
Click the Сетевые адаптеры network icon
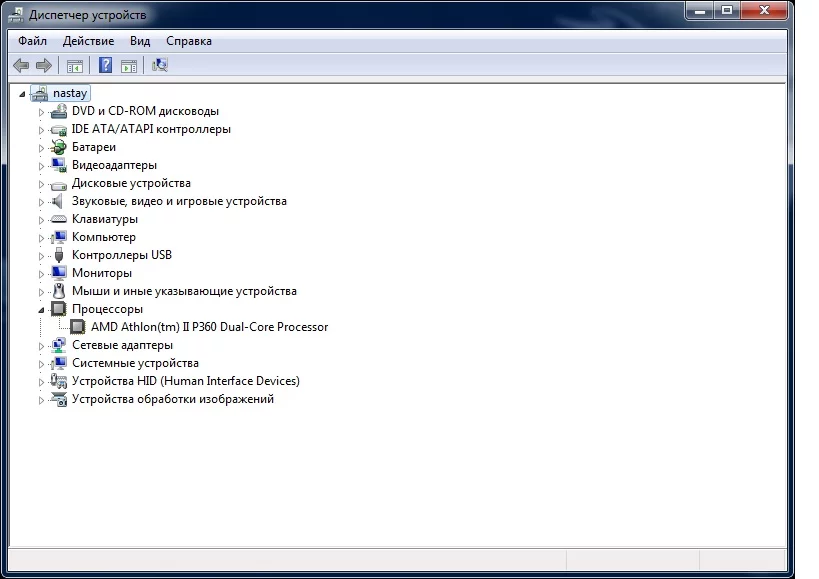click(x=58, y=345)
